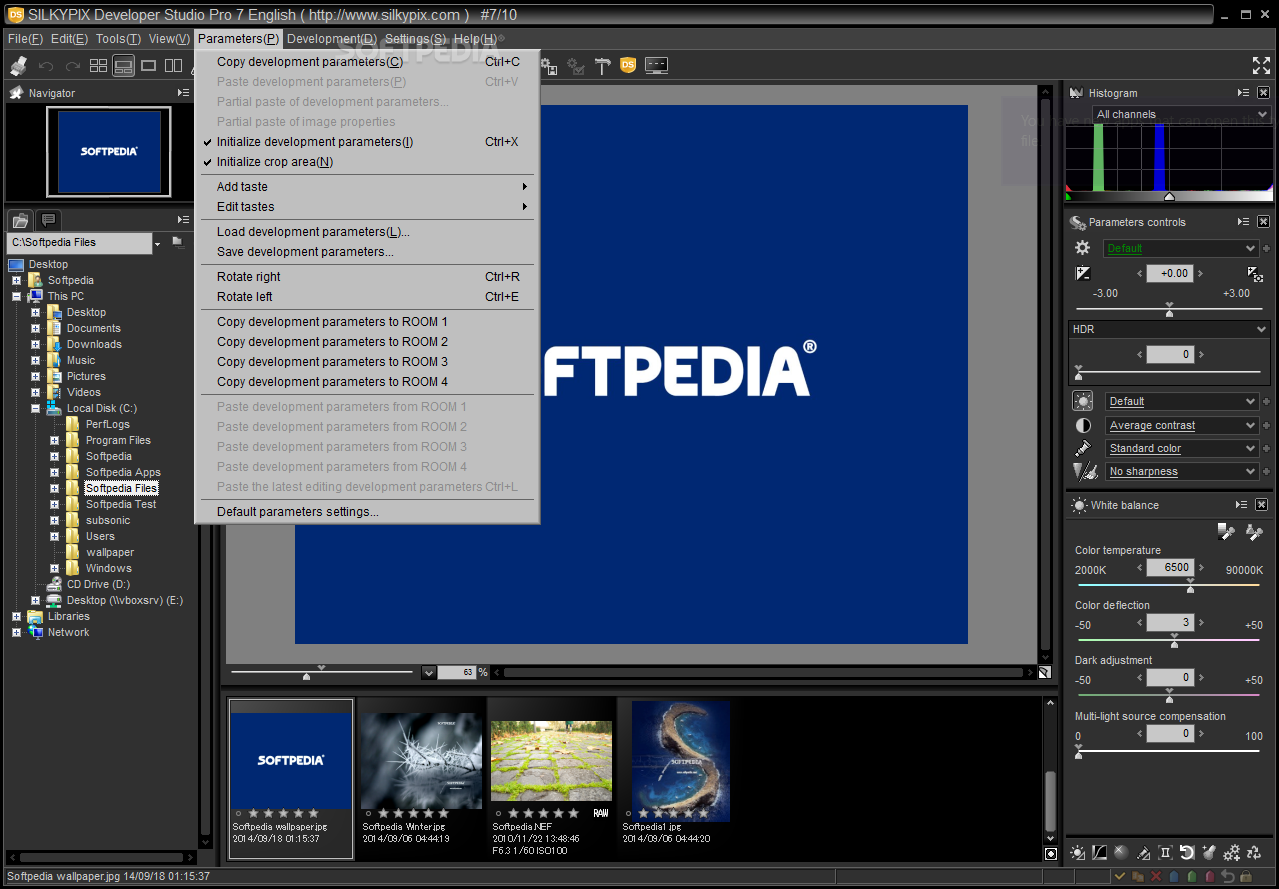Open the File menu

(x=25, y=39)
